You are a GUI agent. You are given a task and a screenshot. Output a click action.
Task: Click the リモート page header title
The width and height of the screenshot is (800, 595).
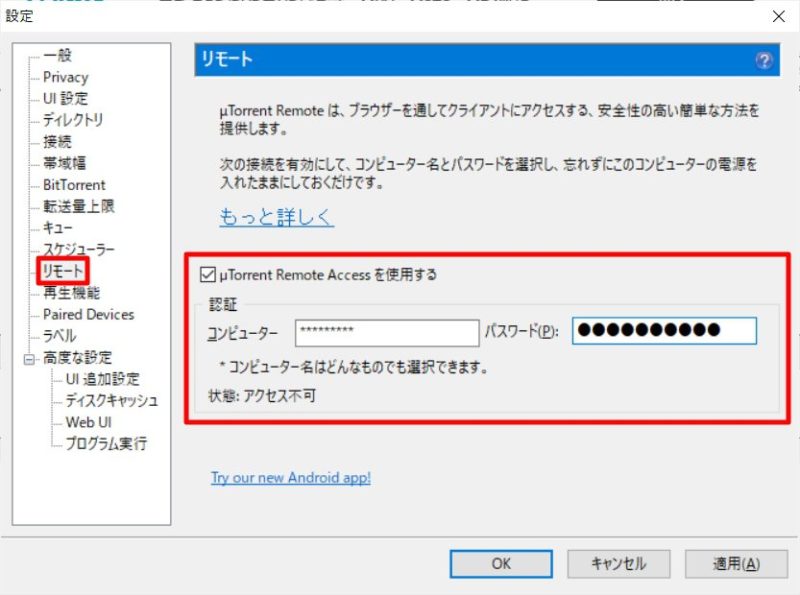pos(227,60)
